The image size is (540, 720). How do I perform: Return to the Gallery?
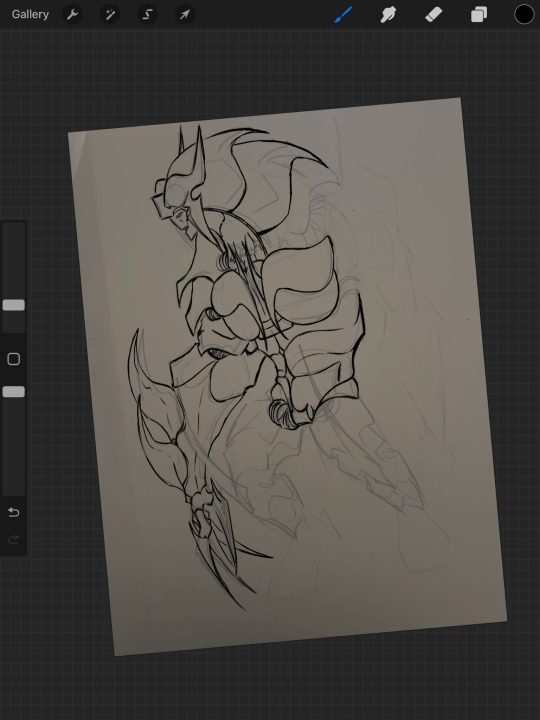[30, 15]
